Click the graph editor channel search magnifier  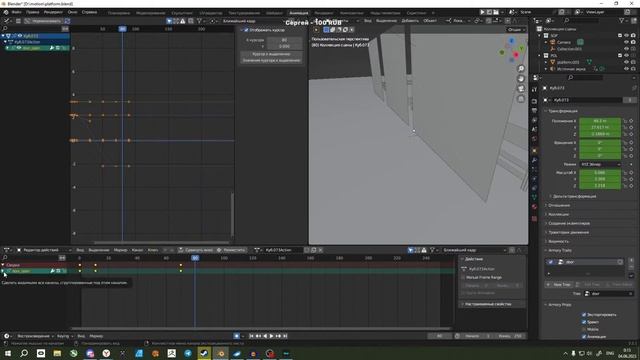(x=5, y=29)
